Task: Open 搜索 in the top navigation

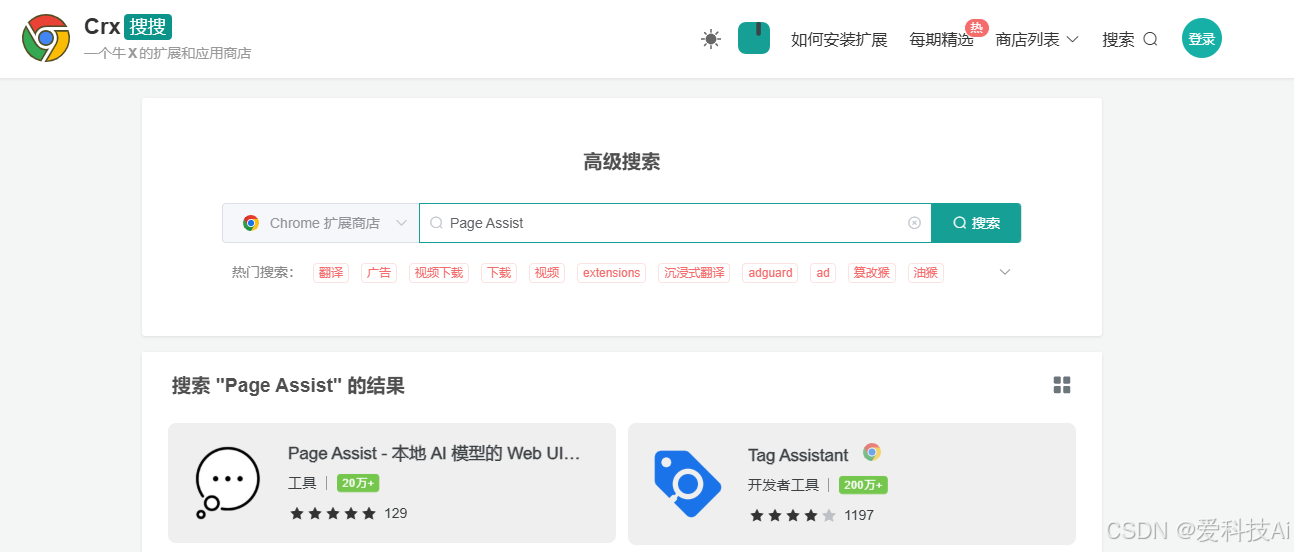Action: (1130, 40)
